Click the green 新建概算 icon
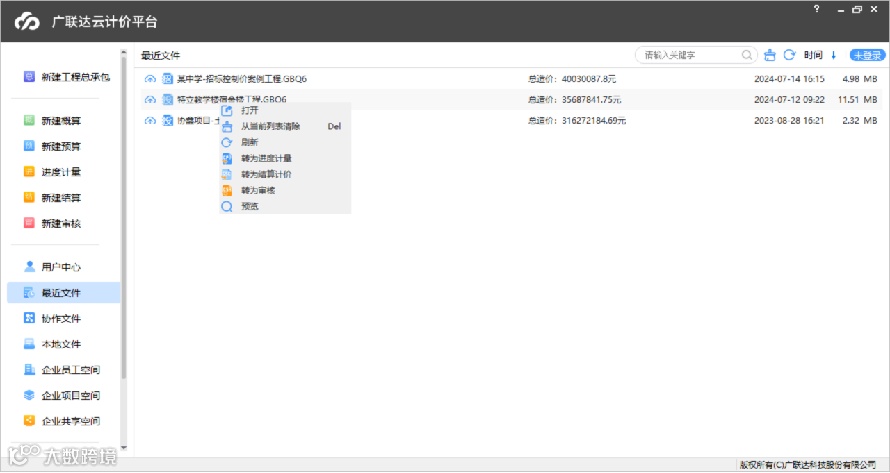Screen dimensions: 890x473 [29, 120]
